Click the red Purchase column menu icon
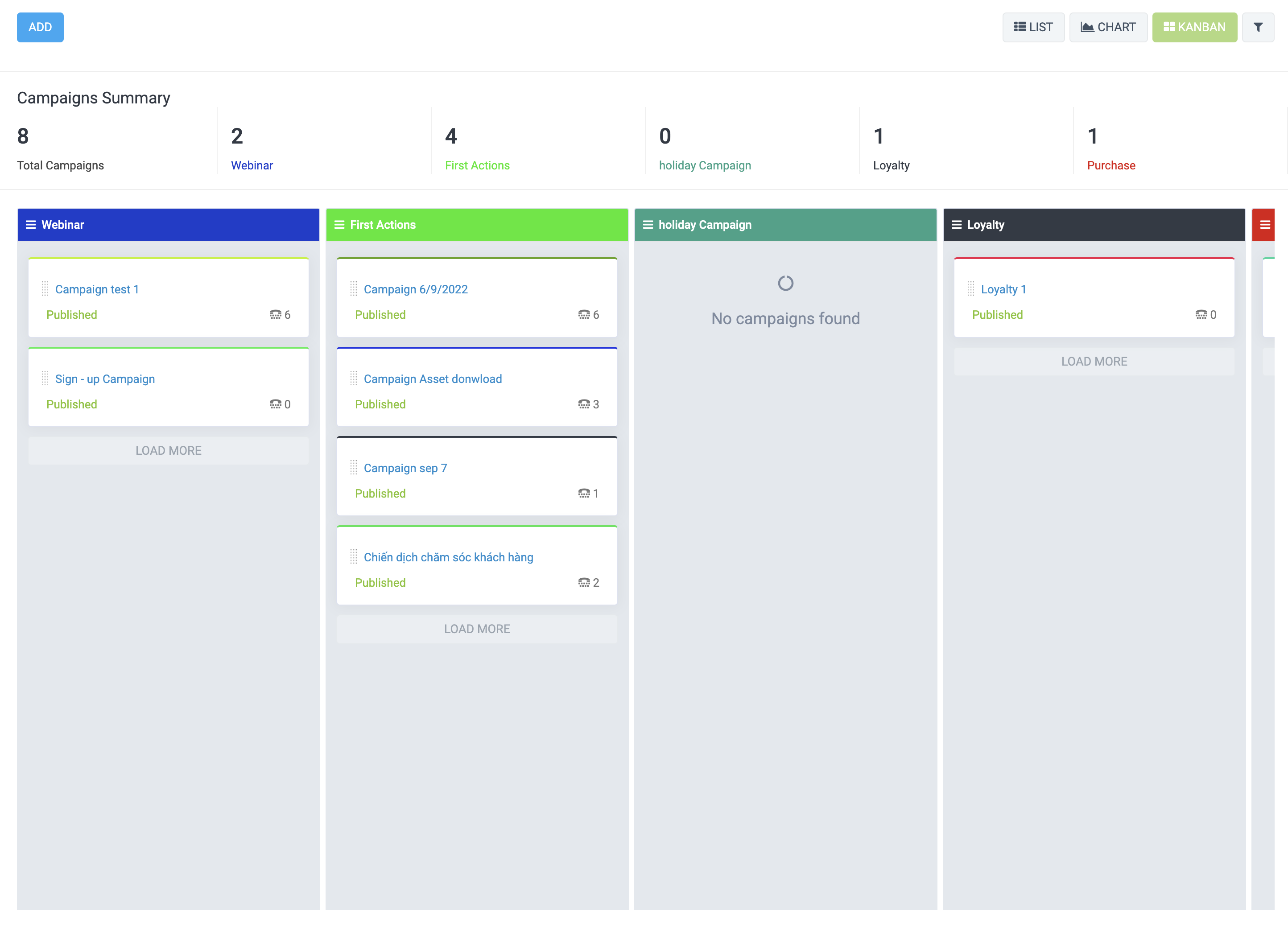 tap(1264, 225)
